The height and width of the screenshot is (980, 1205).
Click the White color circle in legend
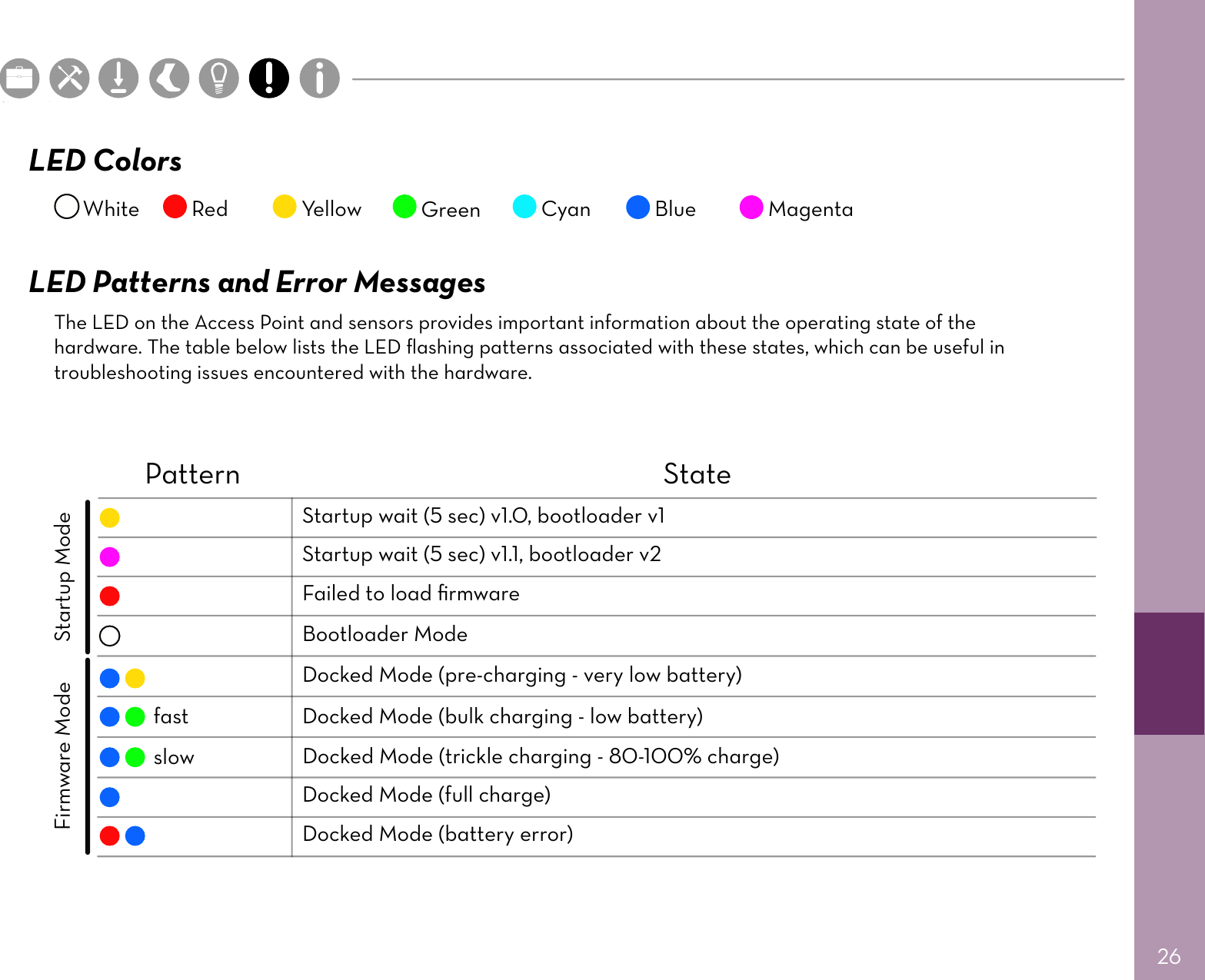point(67,207)
